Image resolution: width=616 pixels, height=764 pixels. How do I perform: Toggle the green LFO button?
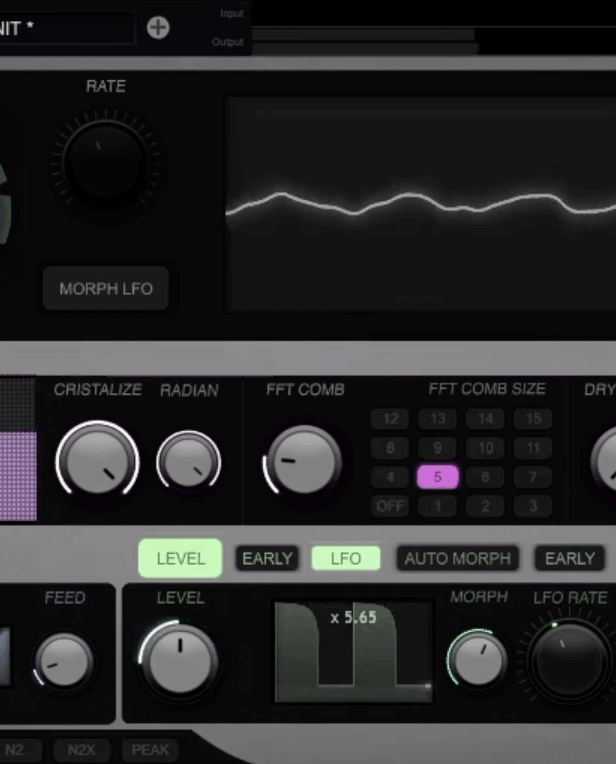(x=346, y=558)
